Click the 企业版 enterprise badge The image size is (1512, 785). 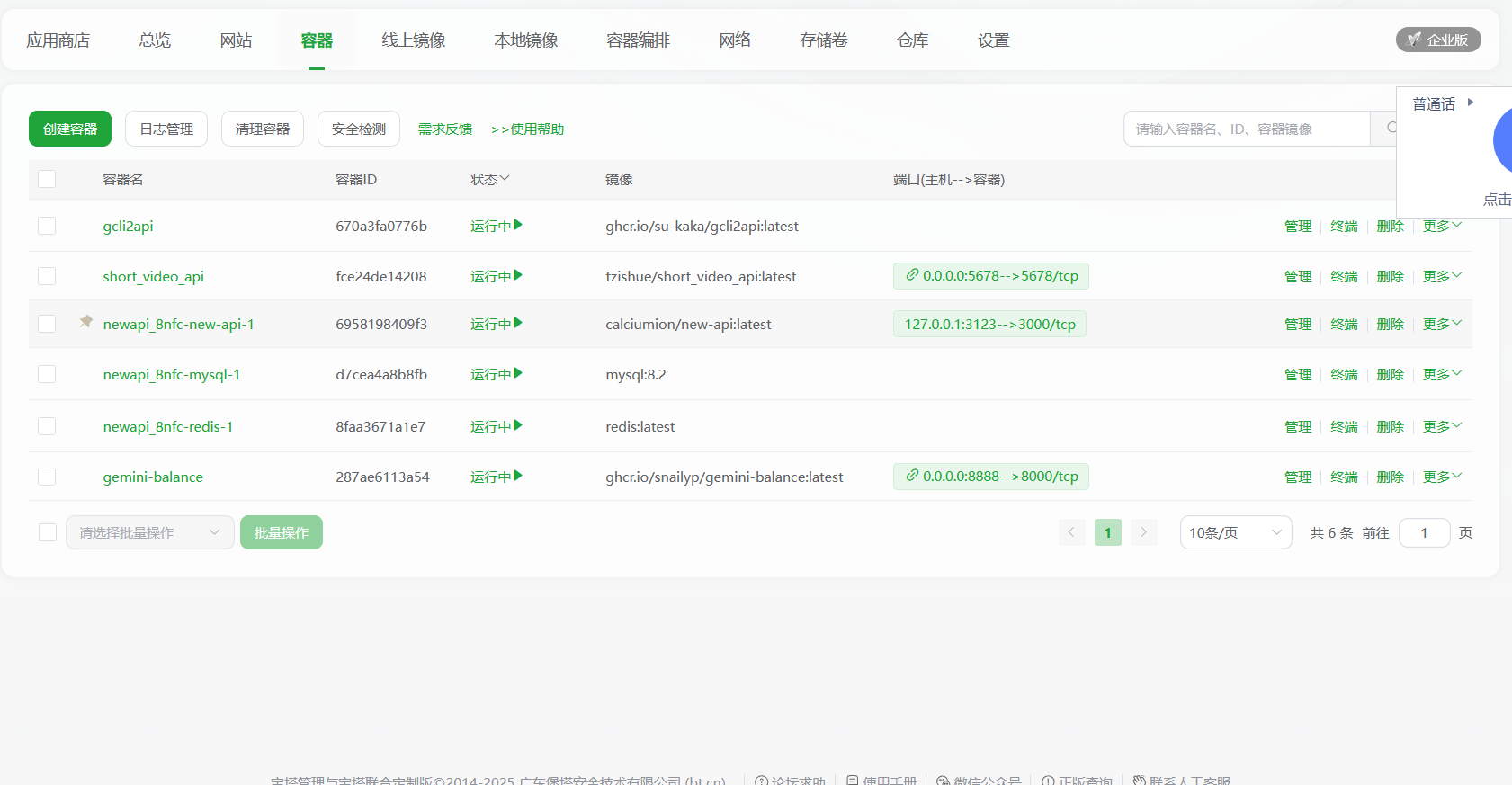(1437, 40)
